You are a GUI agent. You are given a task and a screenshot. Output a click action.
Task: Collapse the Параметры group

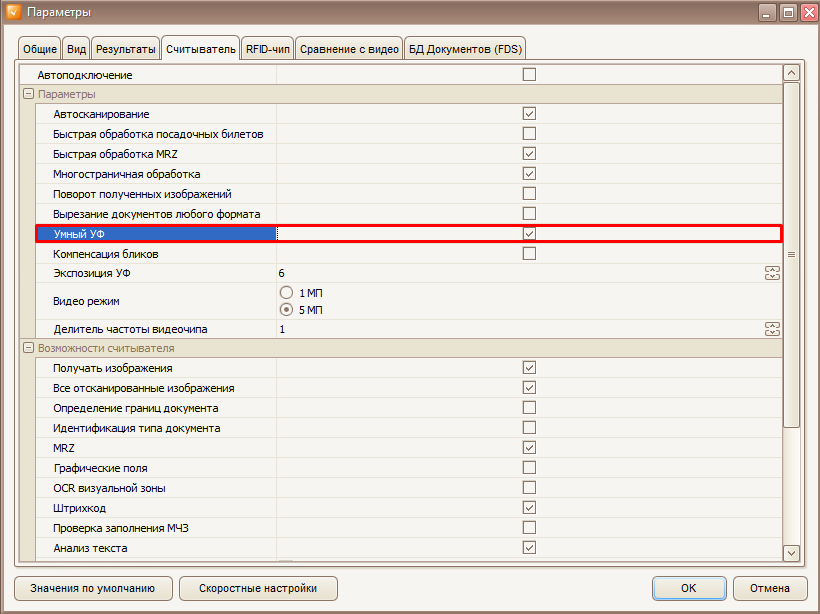click(x=29, y=94)
